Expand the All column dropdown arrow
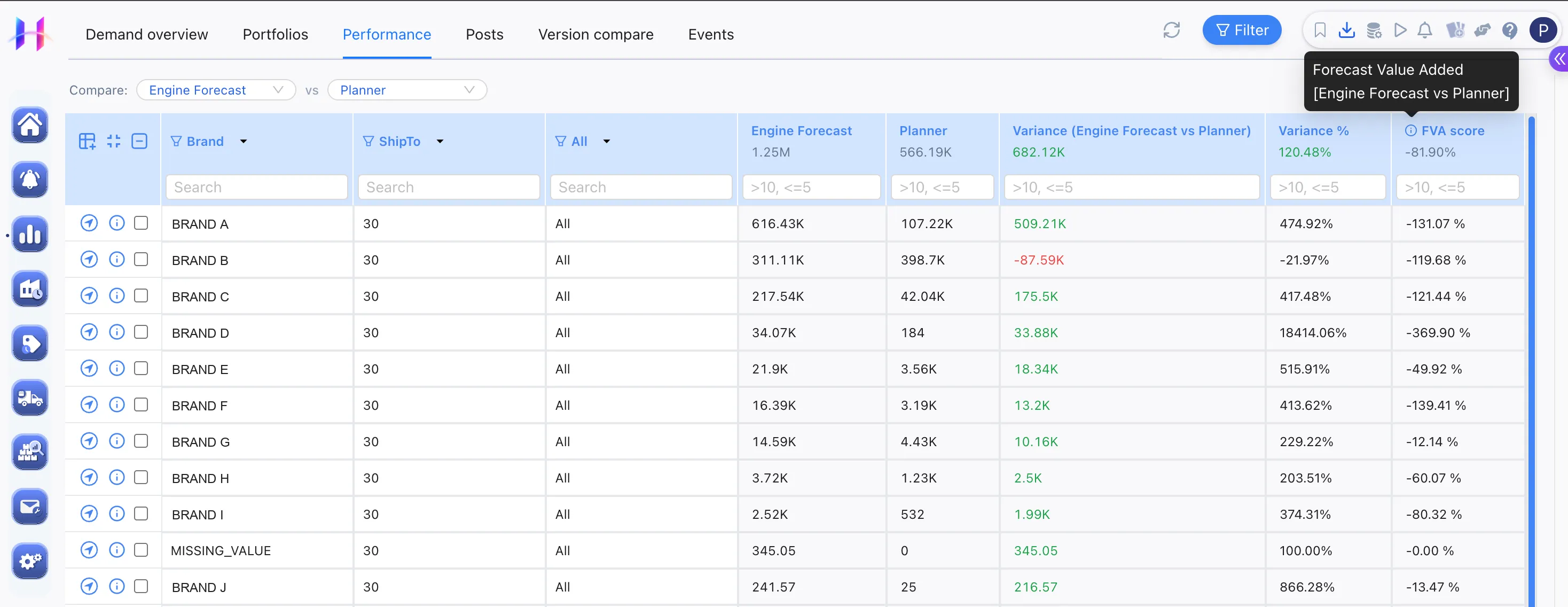The width and height of the screenshot is (1568, 607). tap(607, 141)
